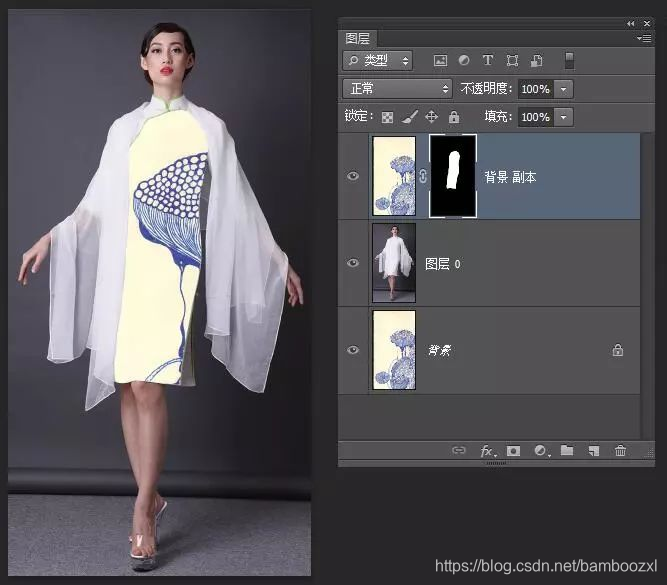
Task: Click the 图层 0 layer name
Action: click(442, 264)
